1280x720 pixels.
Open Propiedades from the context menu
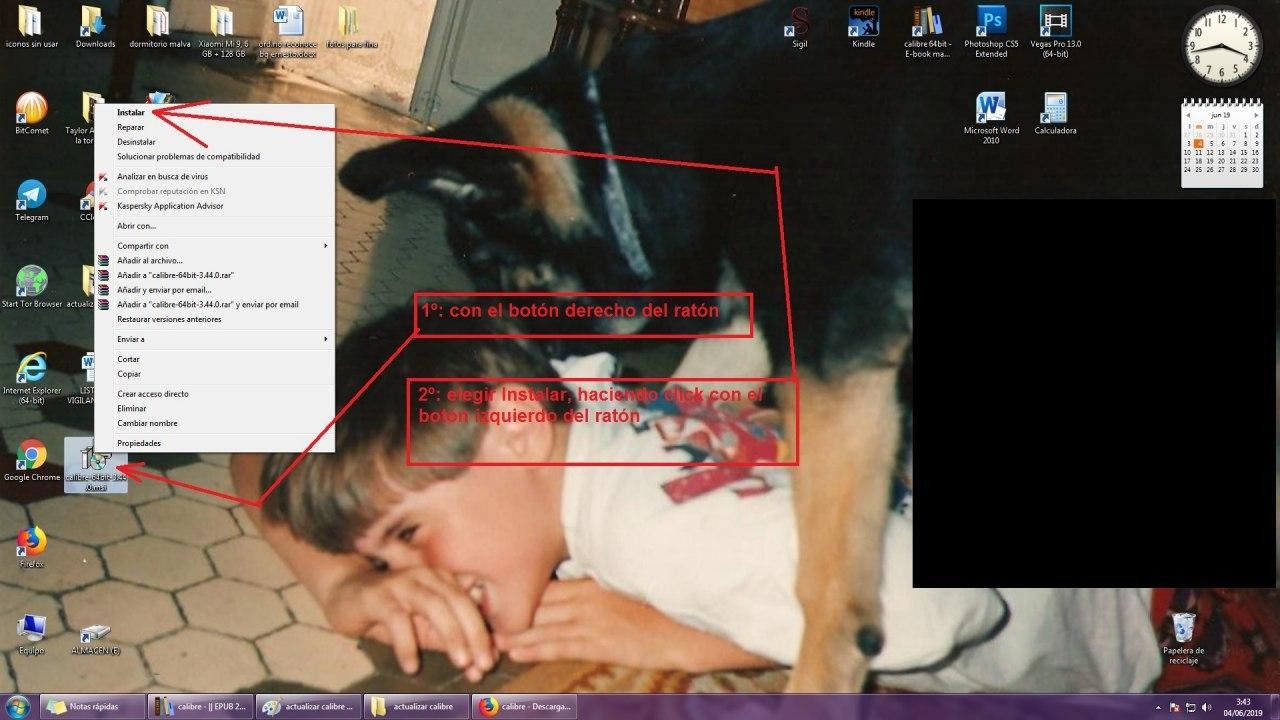pos(214,443)
